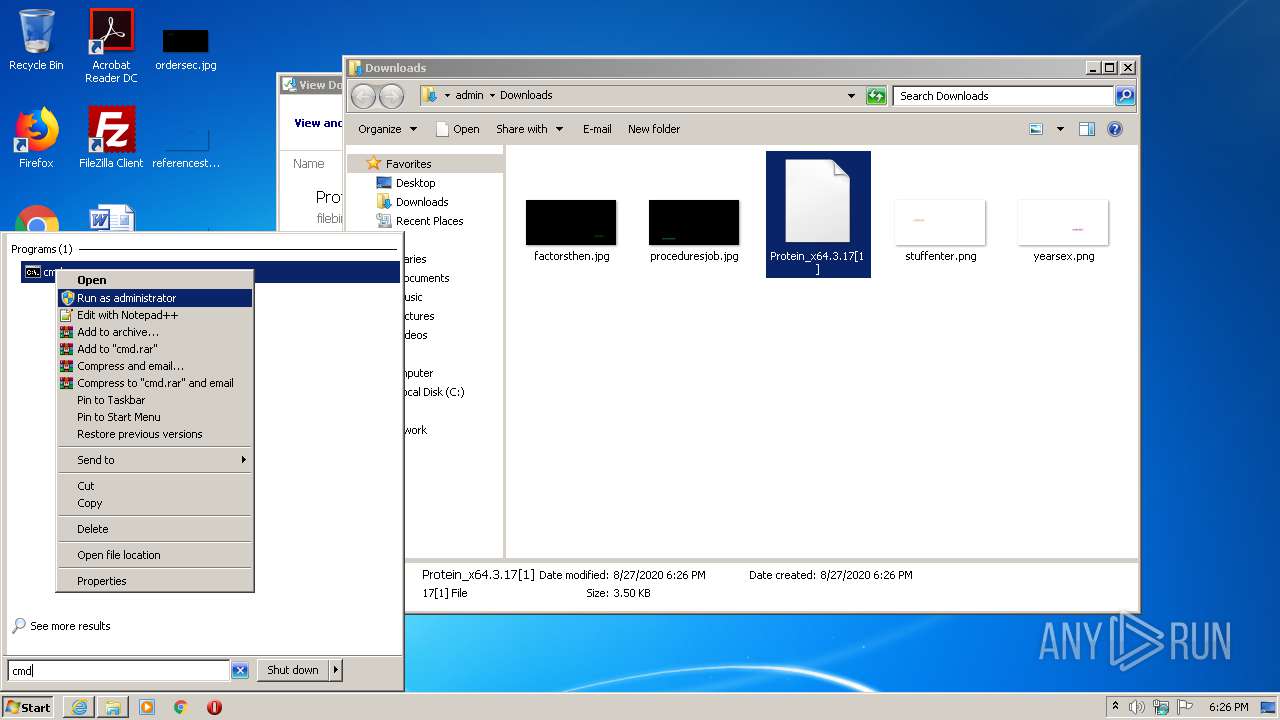Show hidden system tray icons
Image resolution: width=1280 pixels, height=720 pixels.
[x=1115, y=707]
